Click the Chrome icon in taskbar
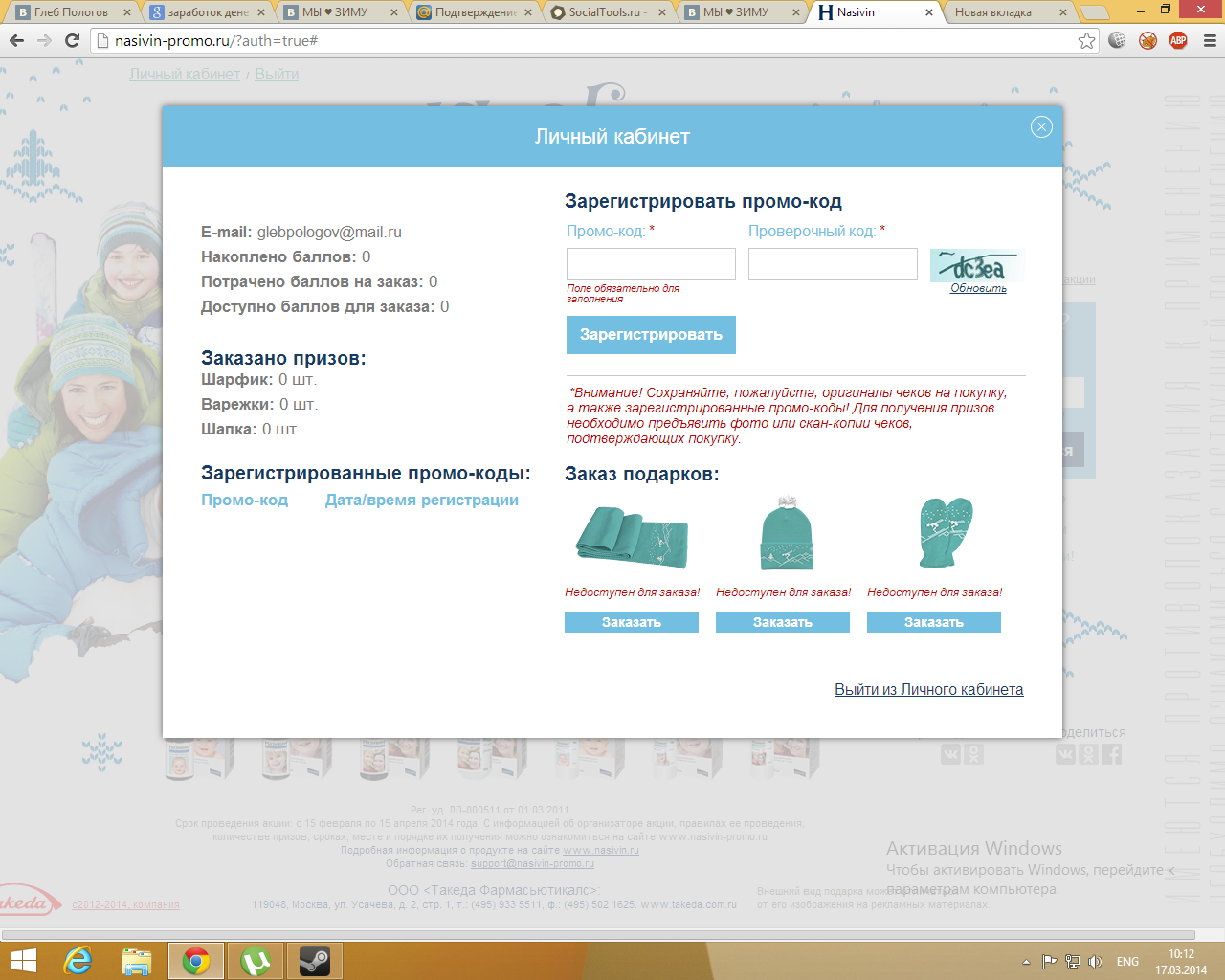The image size is (1225, 980). [x=196, y=961]
